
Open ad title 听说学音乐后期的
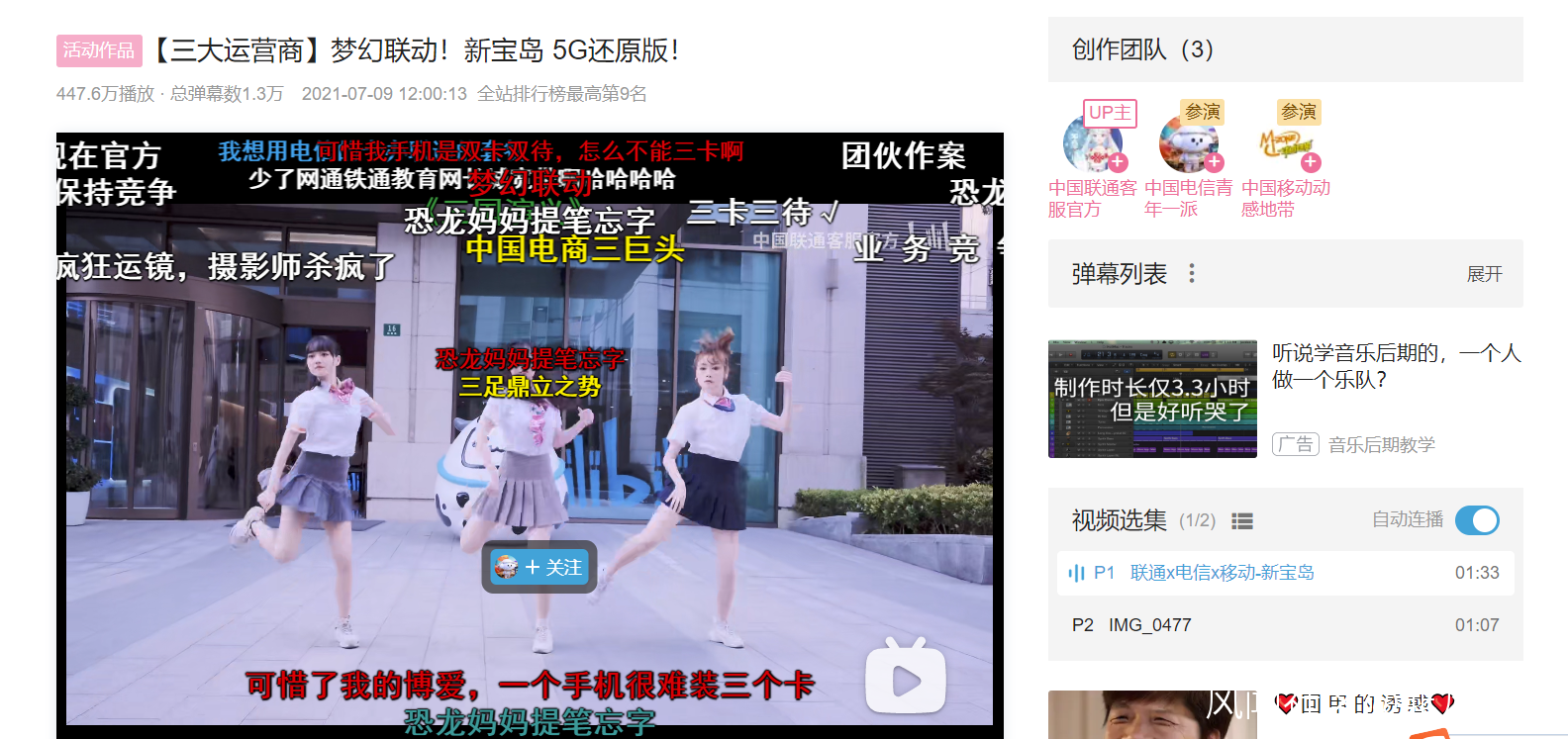(1397, 366)
